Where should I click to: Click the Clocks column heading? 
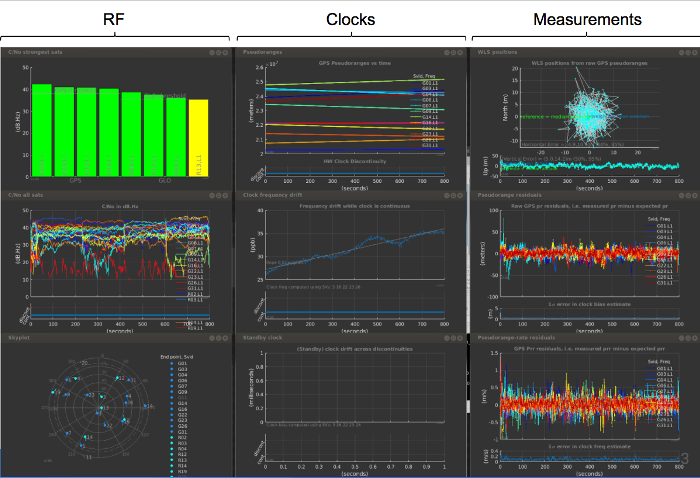click(350, 19)
